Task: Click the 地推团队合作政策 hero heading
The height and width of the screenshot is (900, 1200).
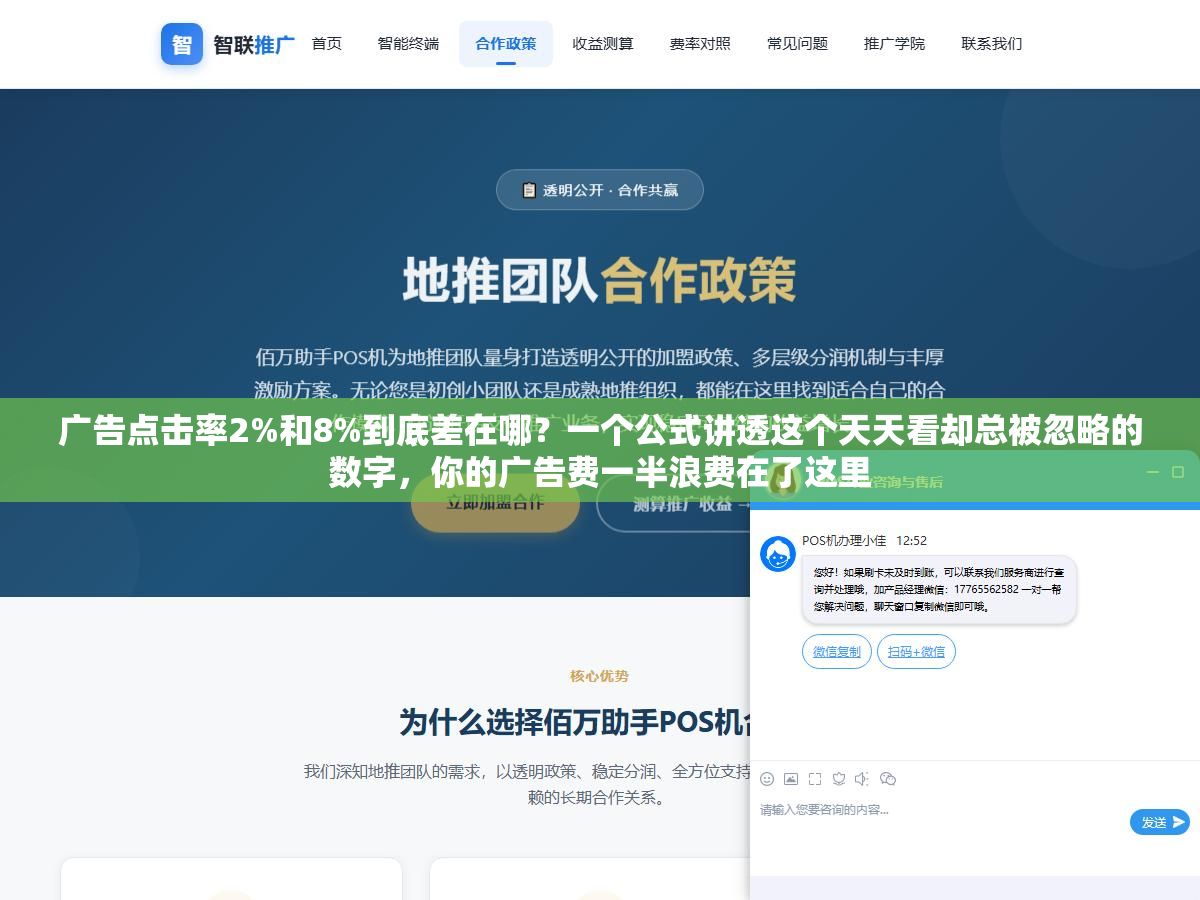Action: click(x=600, y=281)
